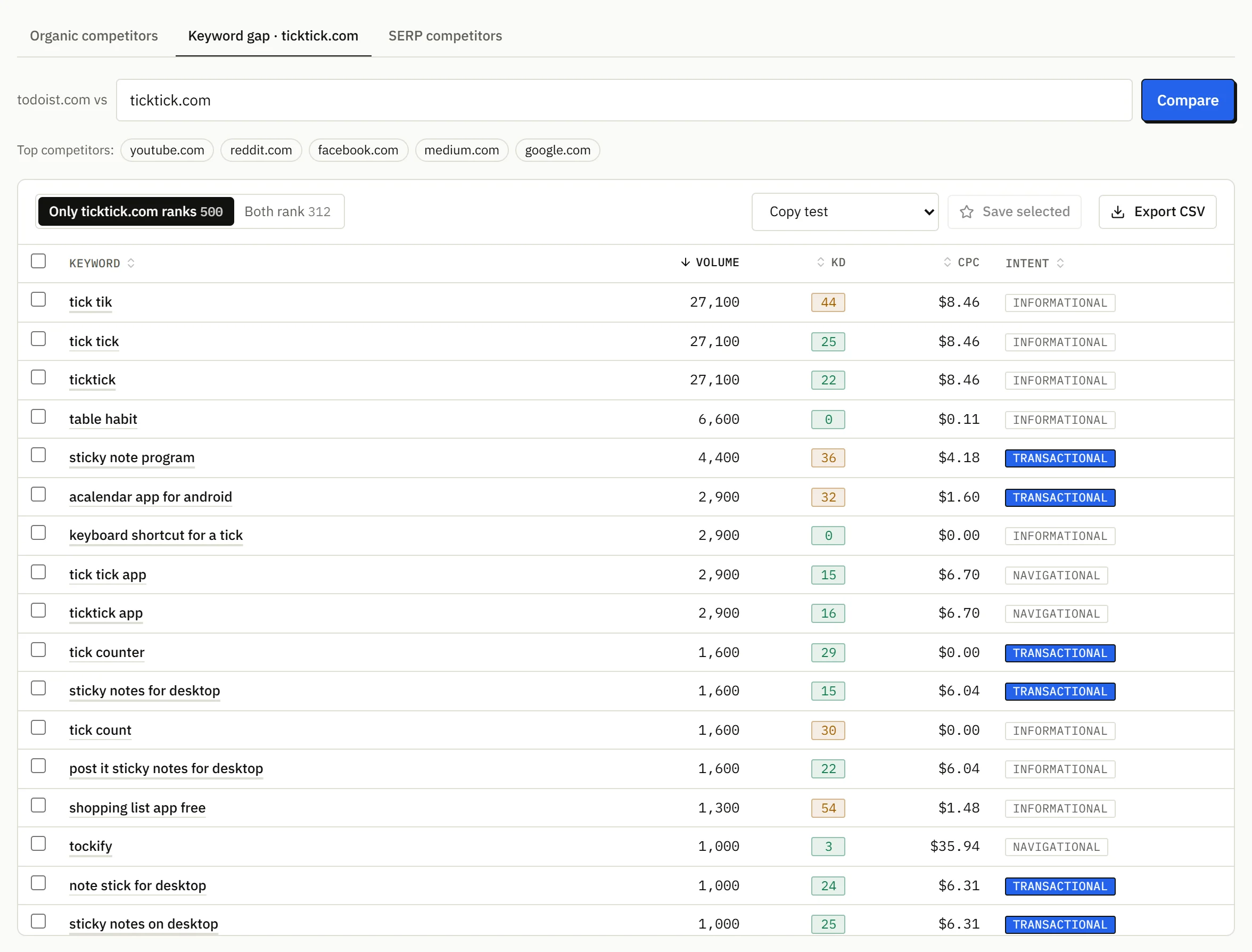Check the 'sticky notes on desktop' row checkbox

pos(38,922)
